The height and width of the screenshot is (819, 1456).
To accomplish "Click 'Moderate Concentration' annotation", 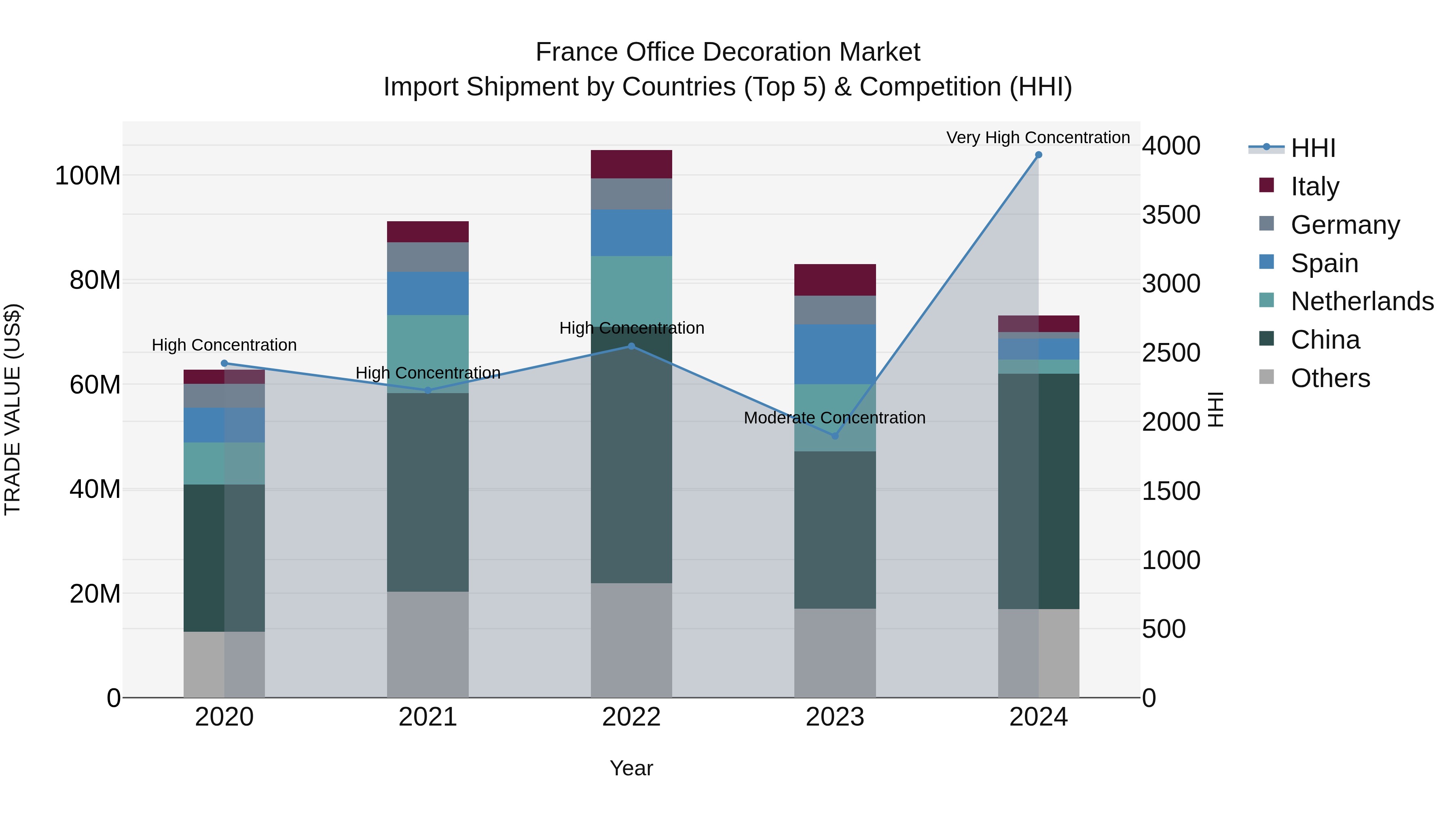I will click(x=835, y=418).
